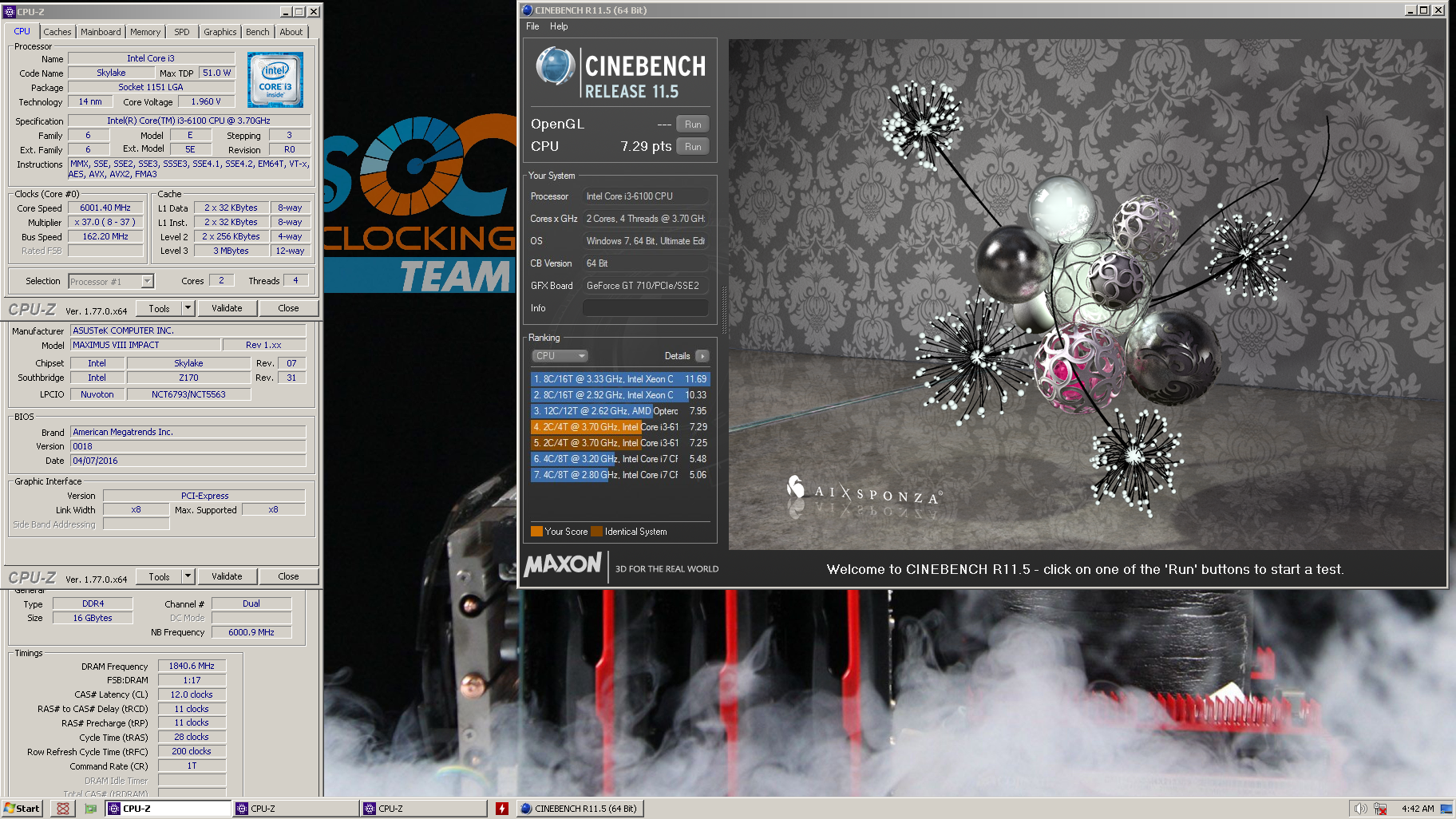Click the Multiplier x 37.0 value
Screen dimensions: 1456x819
(105, 222)
